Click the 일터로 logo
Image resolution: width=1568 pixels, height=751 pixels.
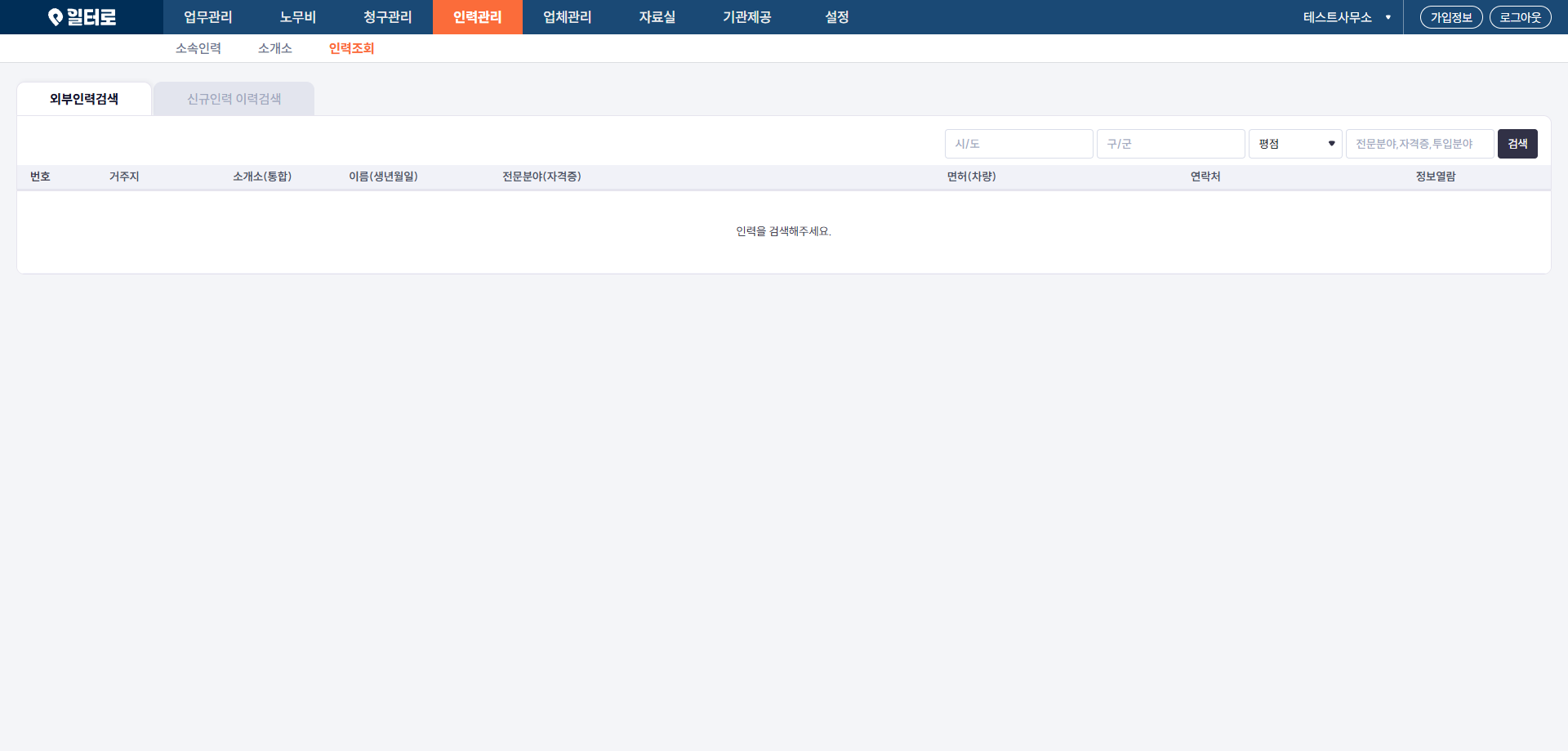point(82,17)
